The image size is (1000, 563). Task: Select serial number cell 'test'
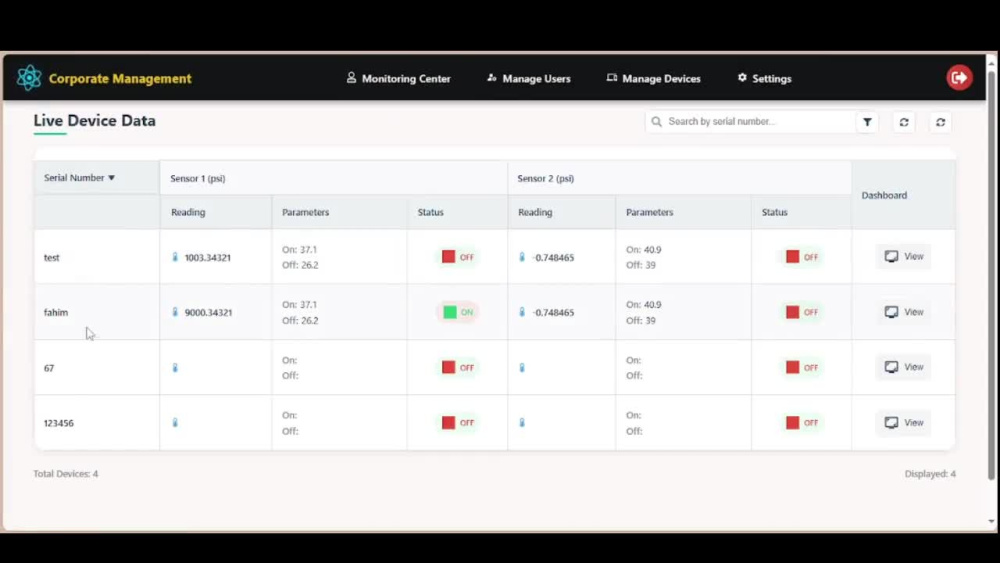click(96, 257)
